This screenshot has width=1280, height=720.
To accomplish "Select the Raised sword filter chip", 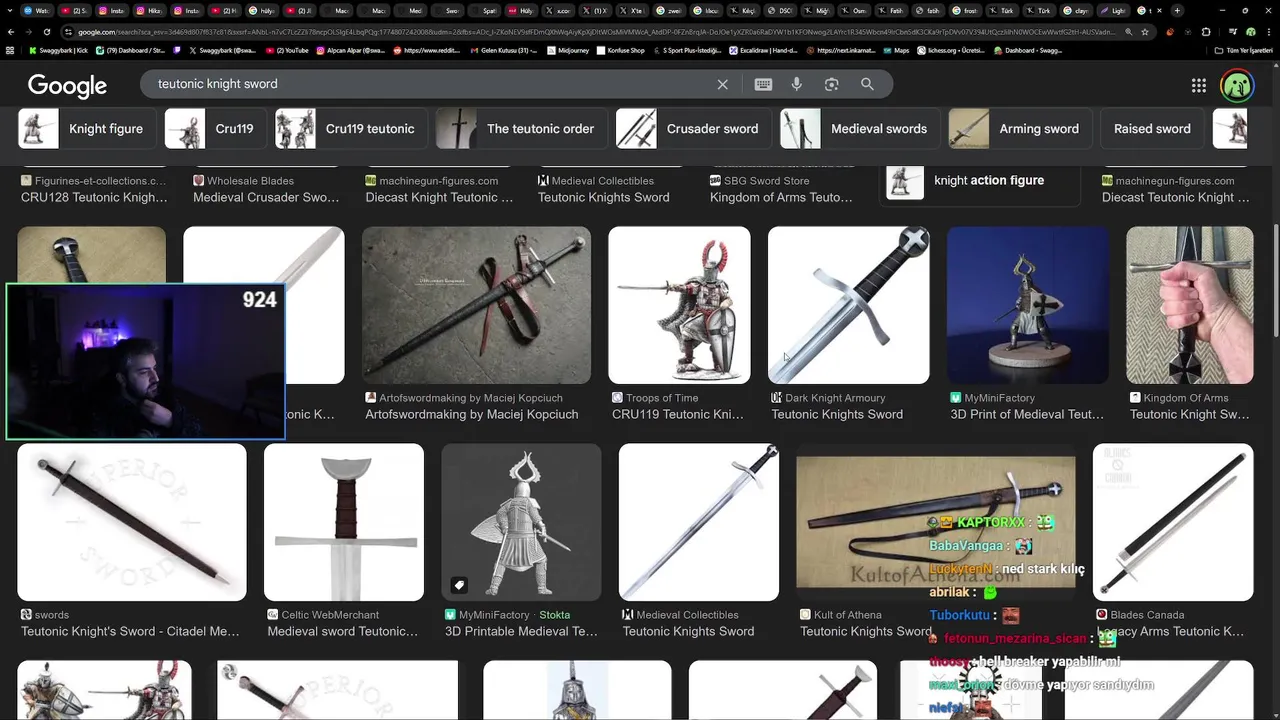I will tap(1152, 129).
